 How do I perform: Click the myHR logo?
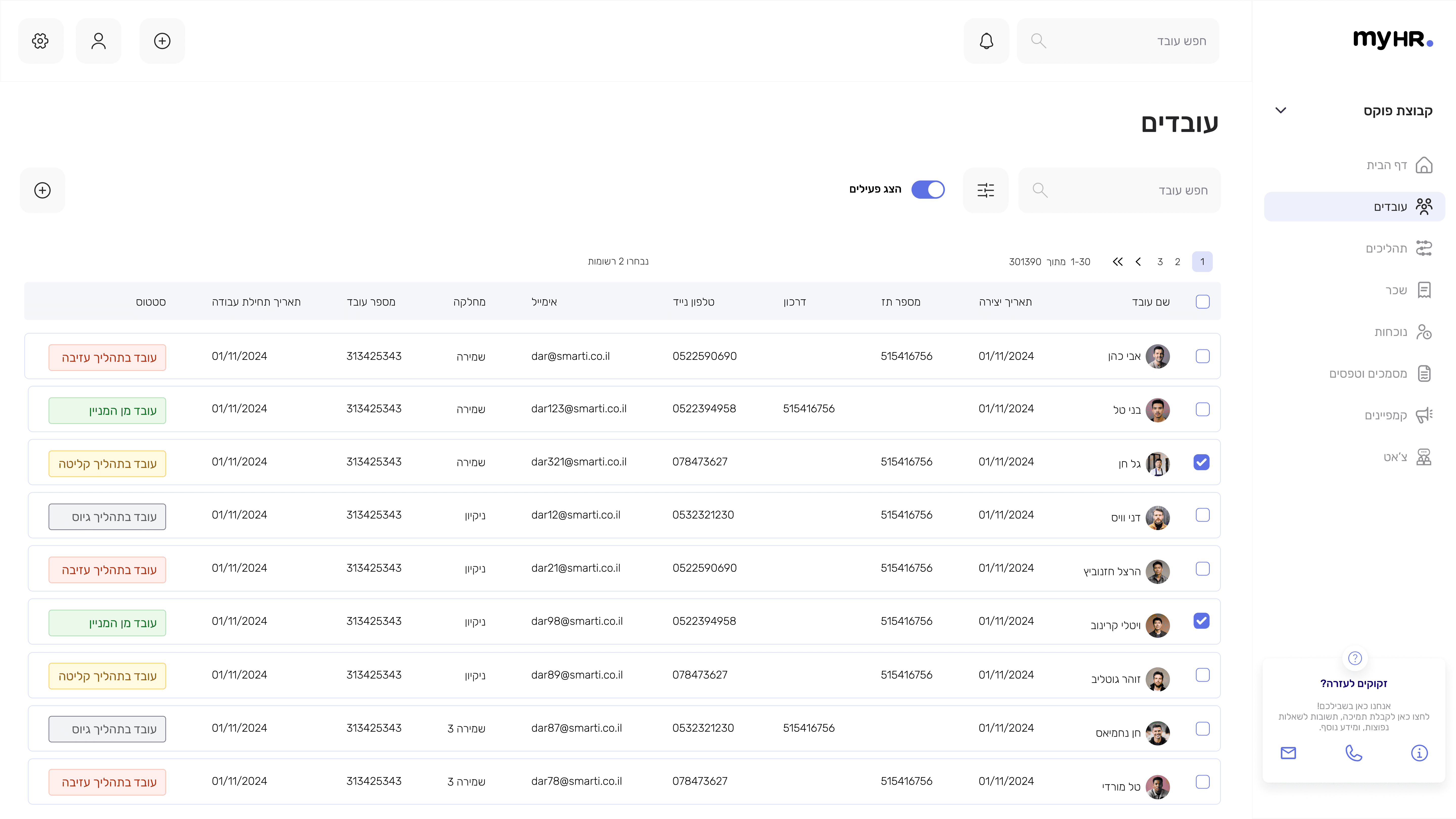(x=1393, y=40)
